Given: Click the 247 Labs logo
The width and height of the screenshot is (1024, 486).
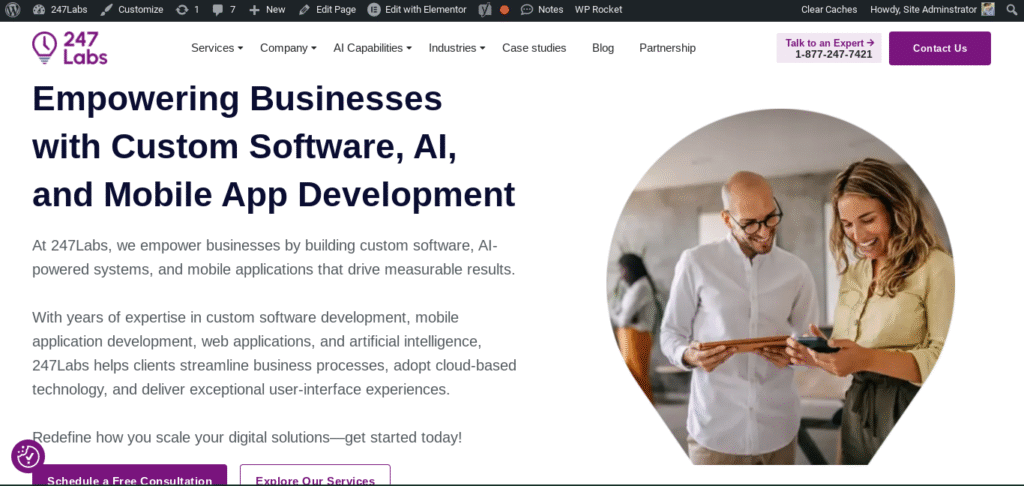Looking at the screenshot, I should click(69, 47).
